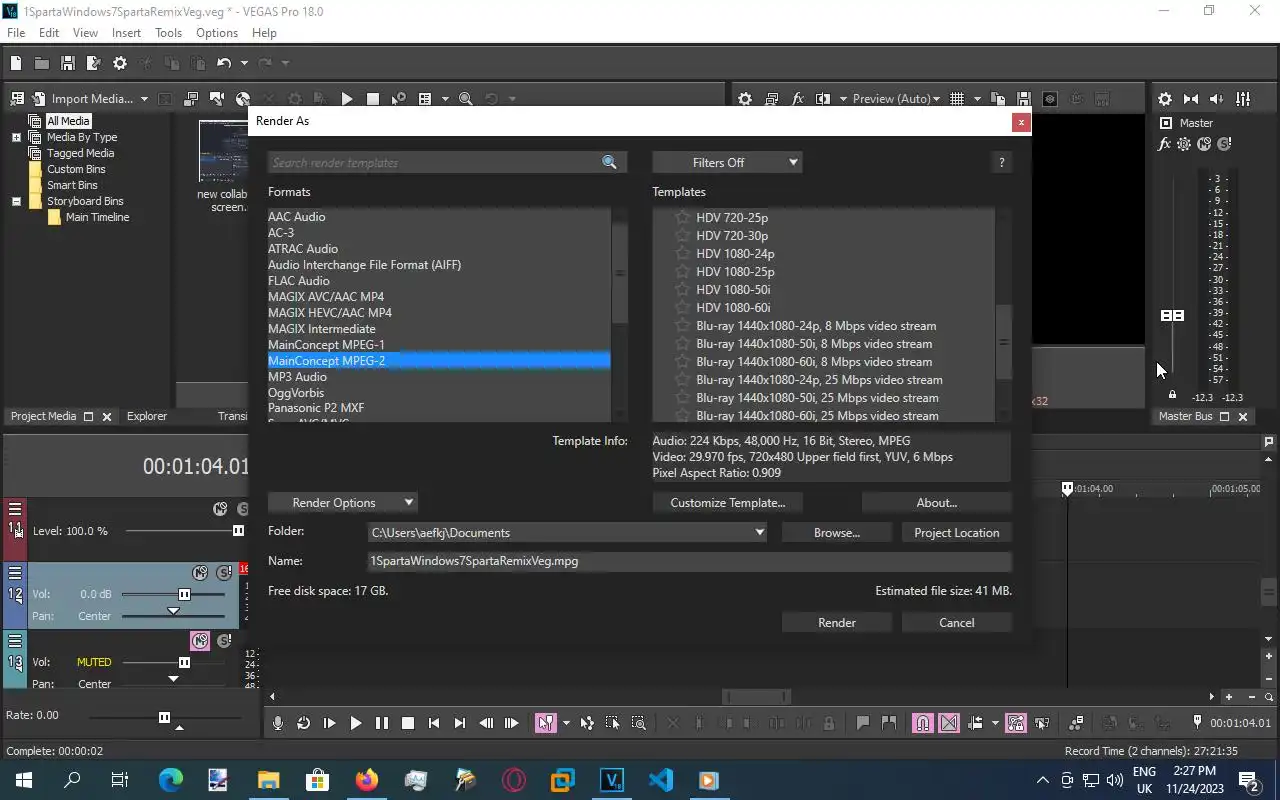
Task: Adjust the playback Rate slider
Action: [164, 717]
